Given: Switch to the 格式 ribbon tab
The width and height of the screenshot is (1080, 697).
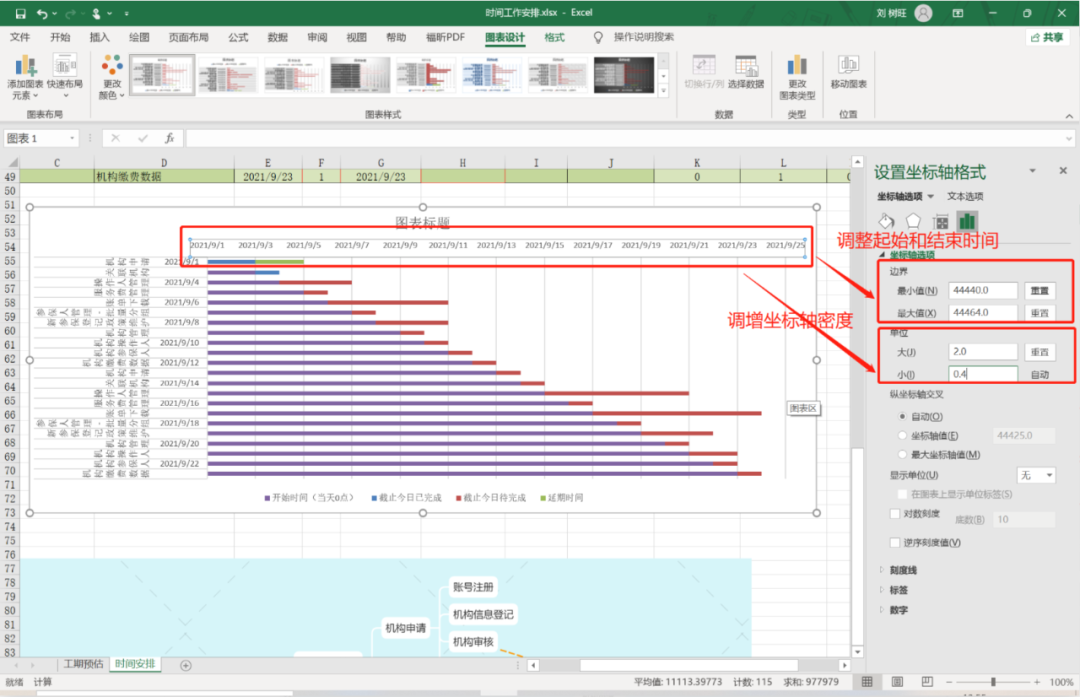Looking at the screenshot, I should (554, 37).
